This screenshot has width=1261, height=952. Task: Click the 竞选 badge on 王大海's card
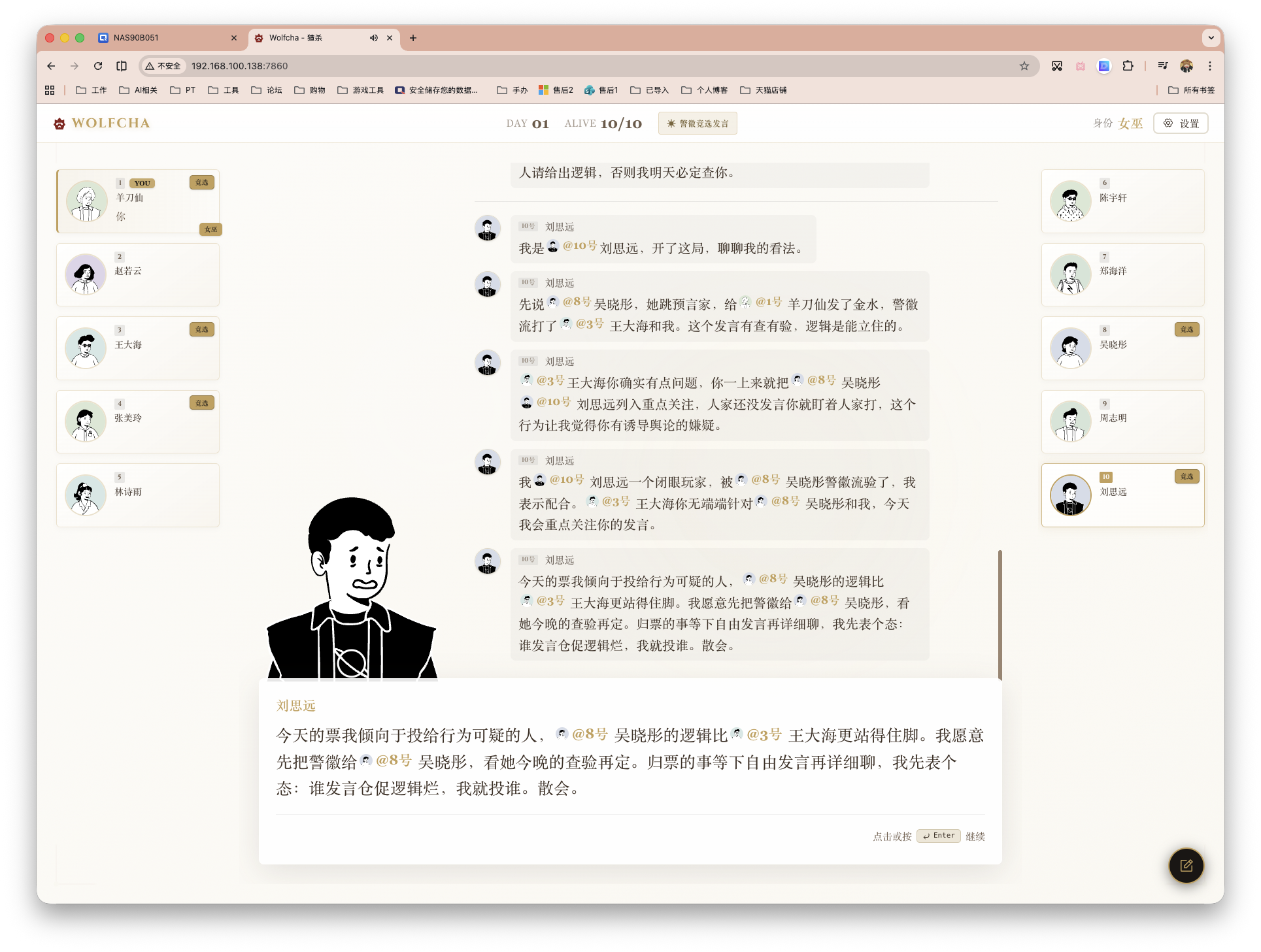tap(201, 329)
